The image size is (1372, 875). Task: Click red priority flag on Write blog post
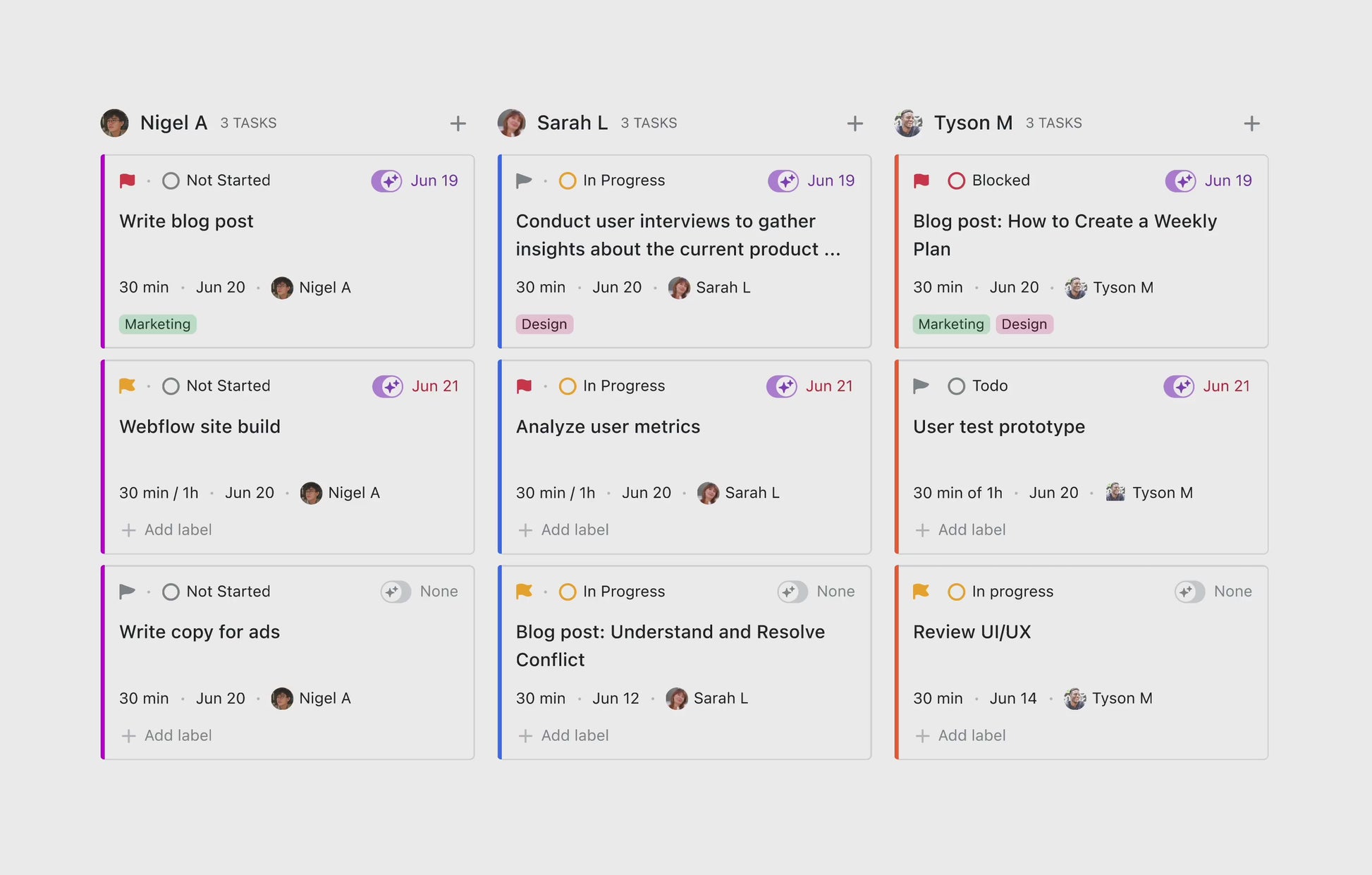[x=128, y=180]
